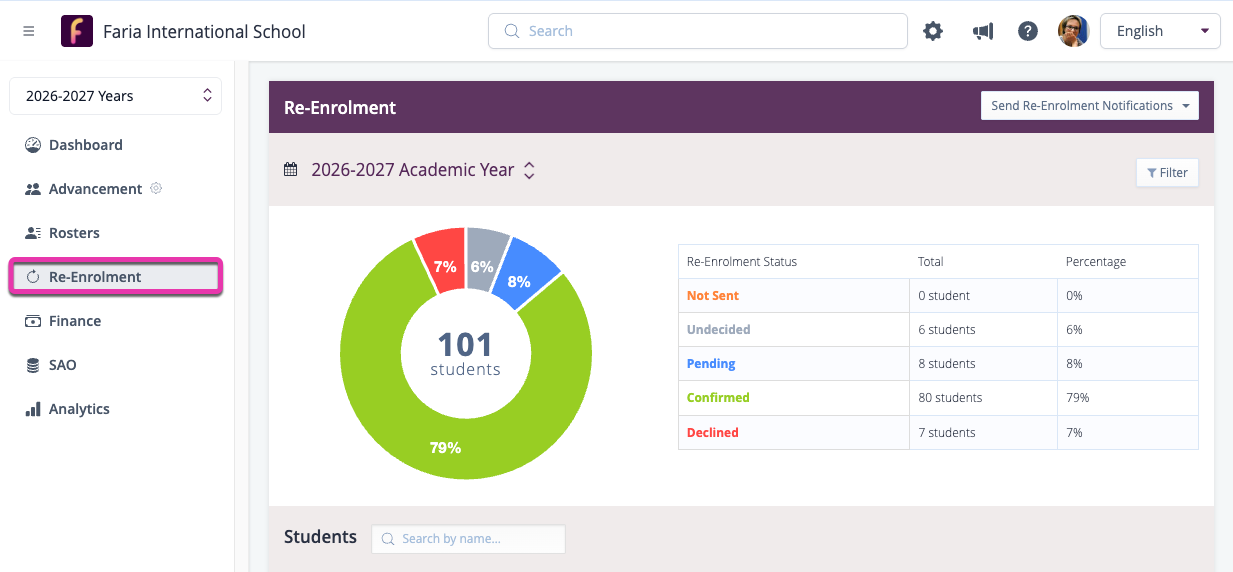Click the announcements megaphone icon
Screen dimensions: 1233x572
point(982,31)
